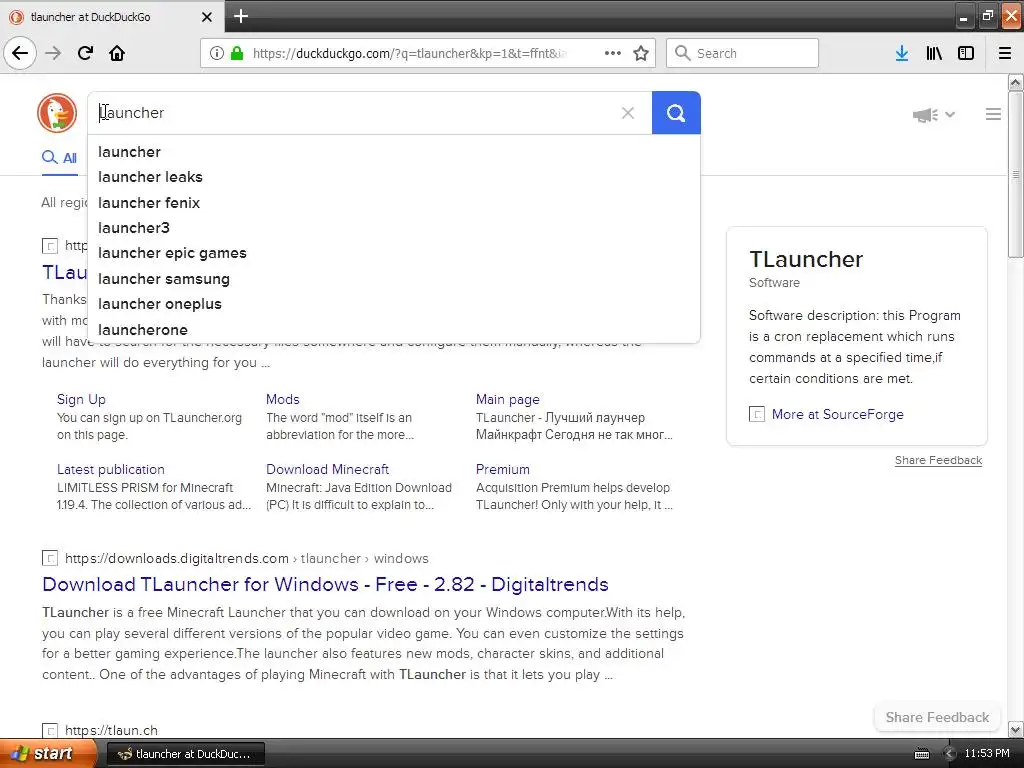Image resolution: width=1024 pixels, height=768 pixels.
Task: Open the Main page sitelink
Action: point(507,399)
